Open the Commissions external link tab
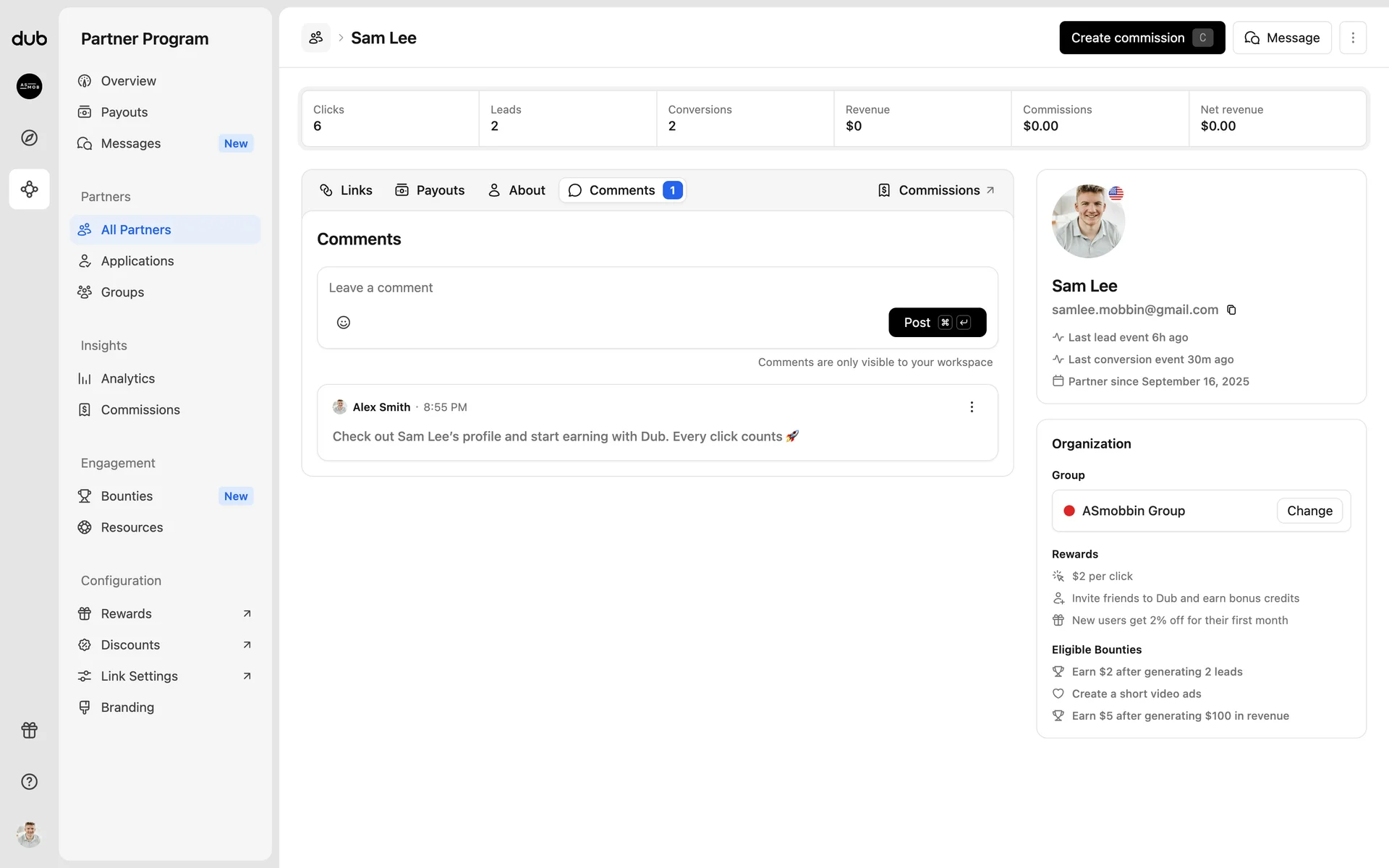This screenshot has width=1389, height=868. point(937,190)
